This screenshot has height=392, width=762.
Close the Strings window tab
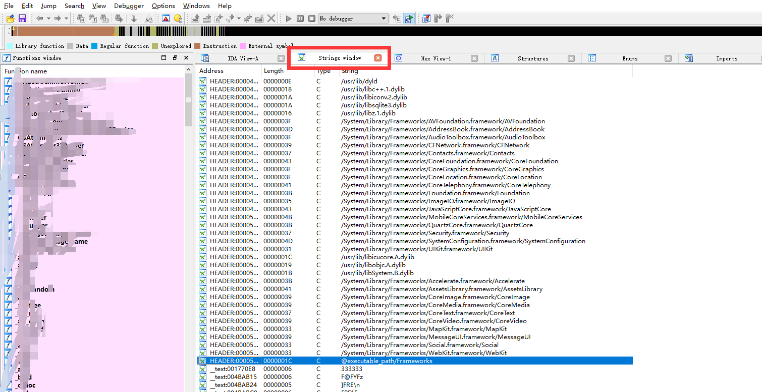tap(378, 58)
